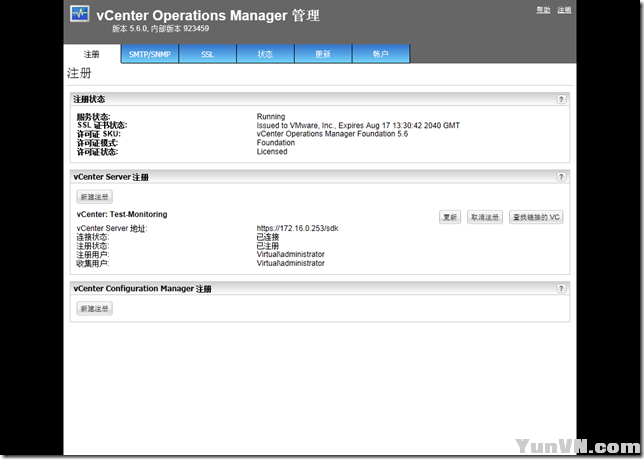
Task: Click 'vCenter Operations Manager Foundation 5.6' SKU value
Action: point(332,134)
